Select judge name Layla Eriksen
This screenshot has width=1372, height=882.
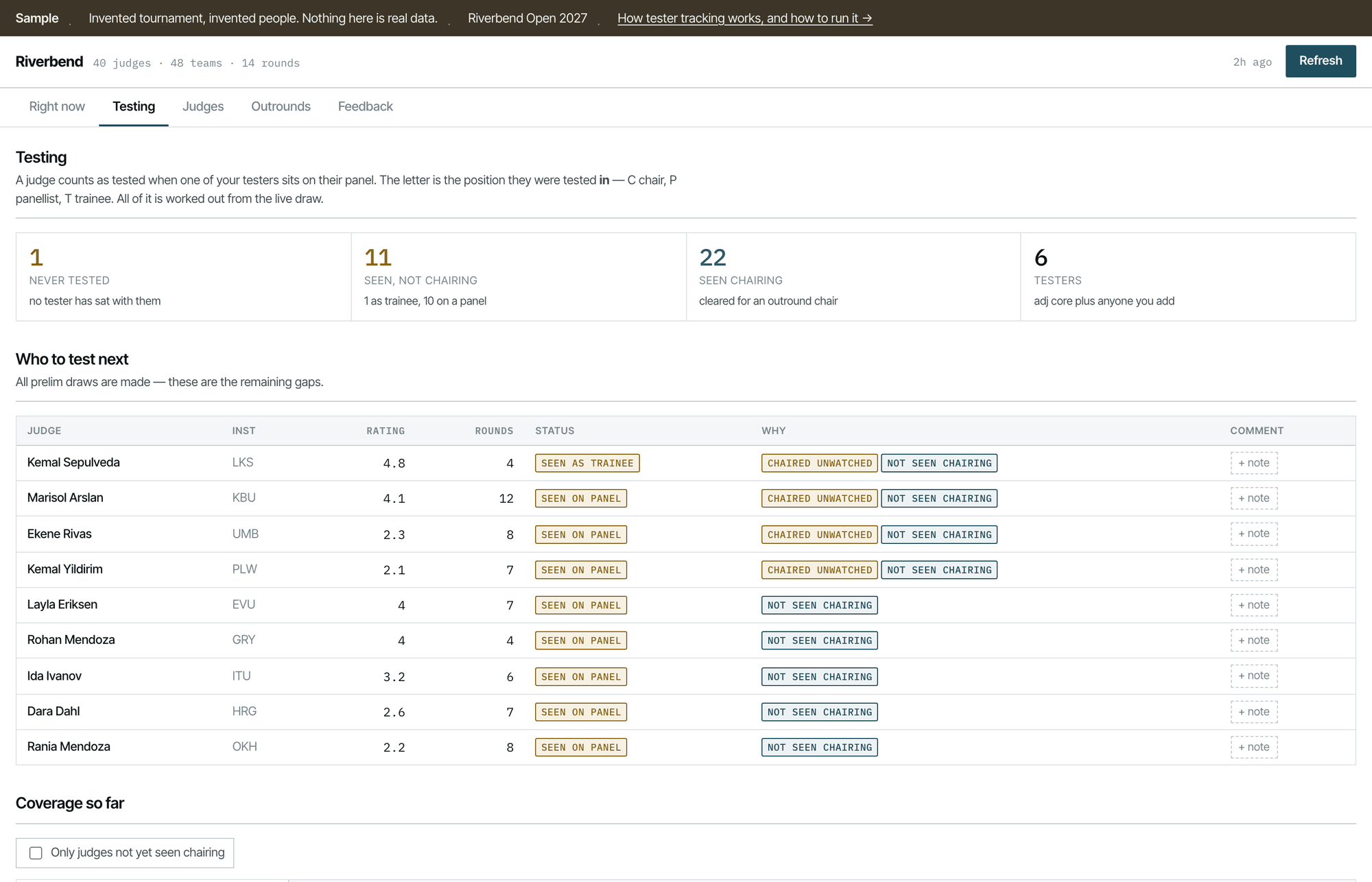(x=62, y=604)
